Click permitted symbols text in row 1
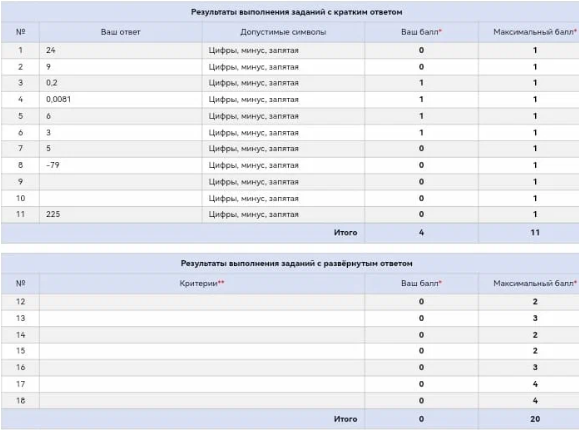This screenshot has width=579, height=430. click(x=253, y=50)
